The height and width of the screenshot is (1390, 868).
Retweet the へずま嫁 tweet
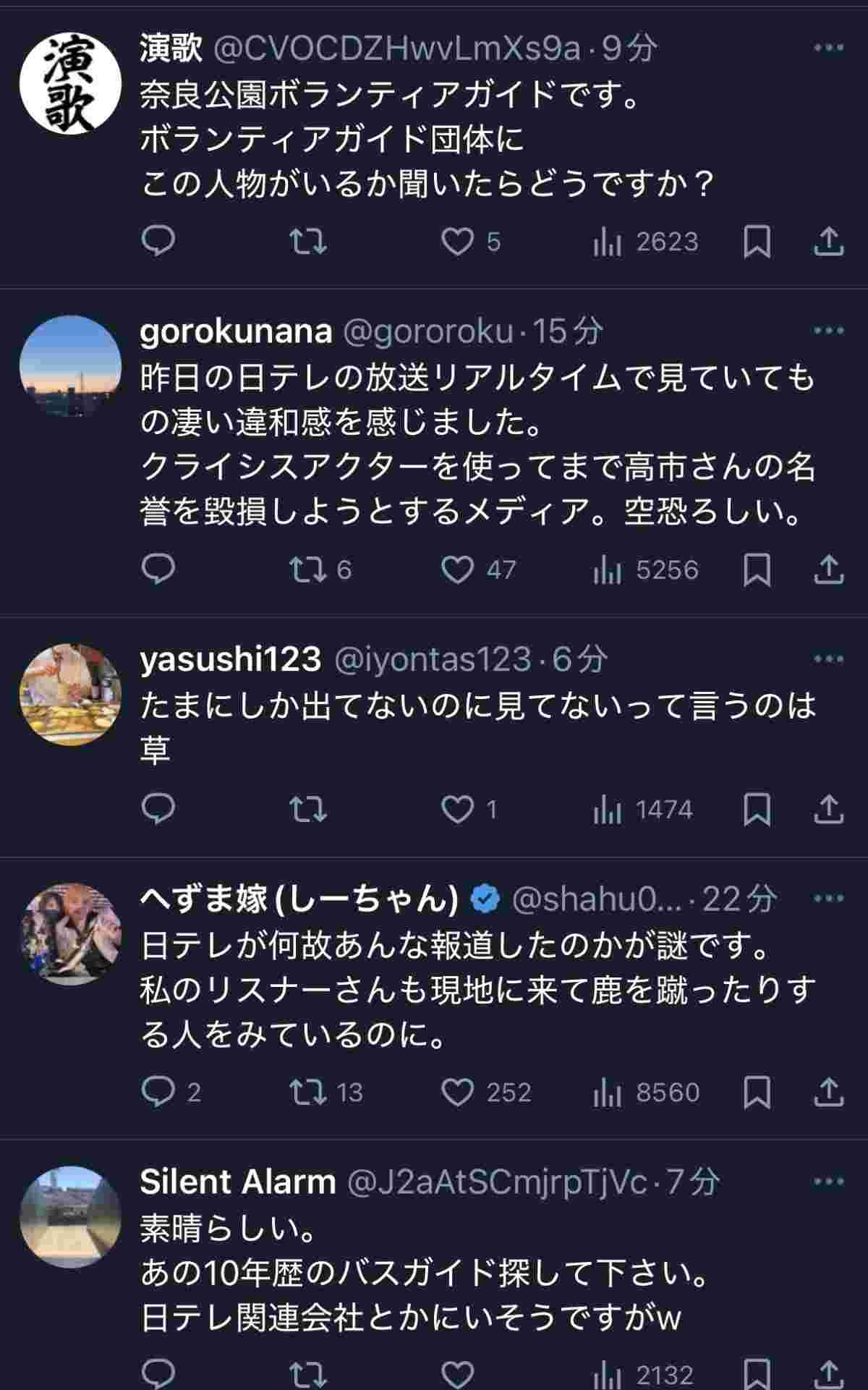click(x=308, y=1092)
